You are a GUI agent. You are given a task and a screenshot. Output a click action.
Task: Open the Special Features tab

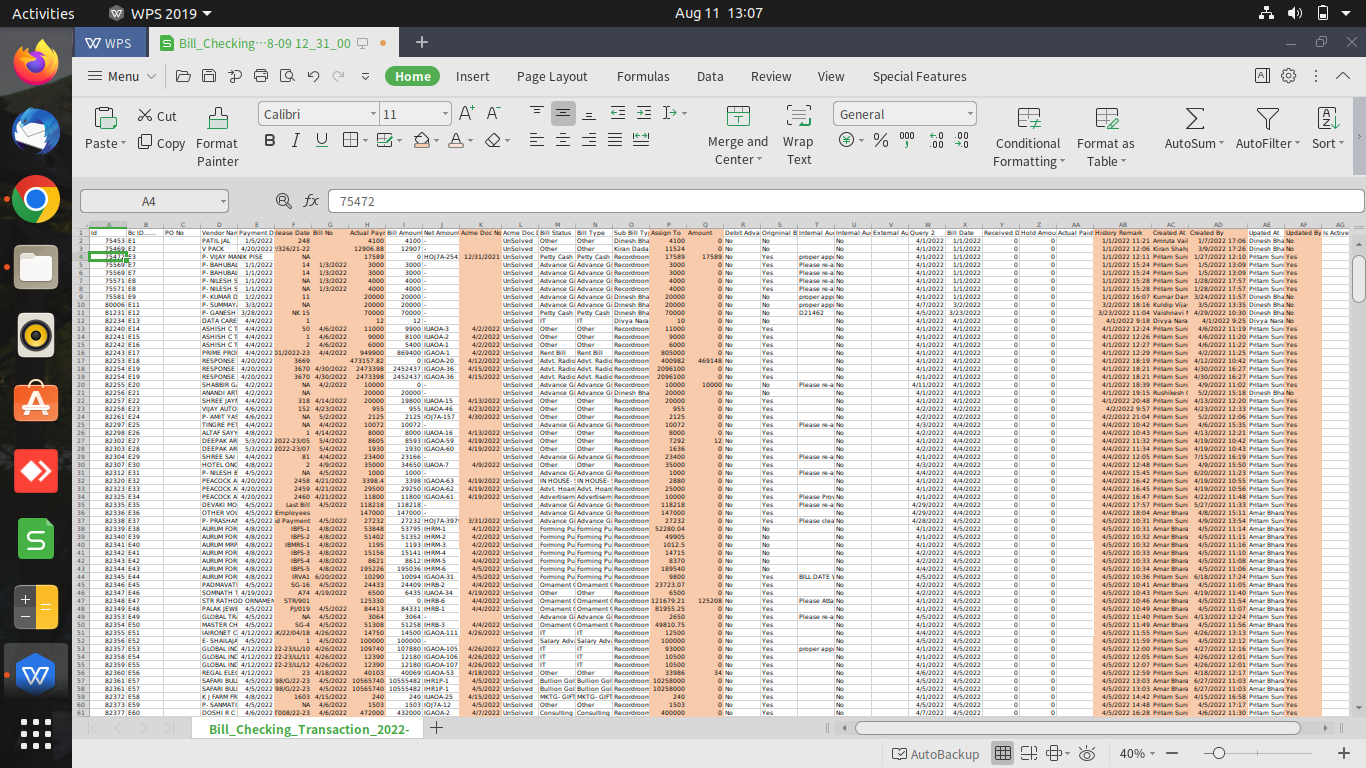point(919,76)
